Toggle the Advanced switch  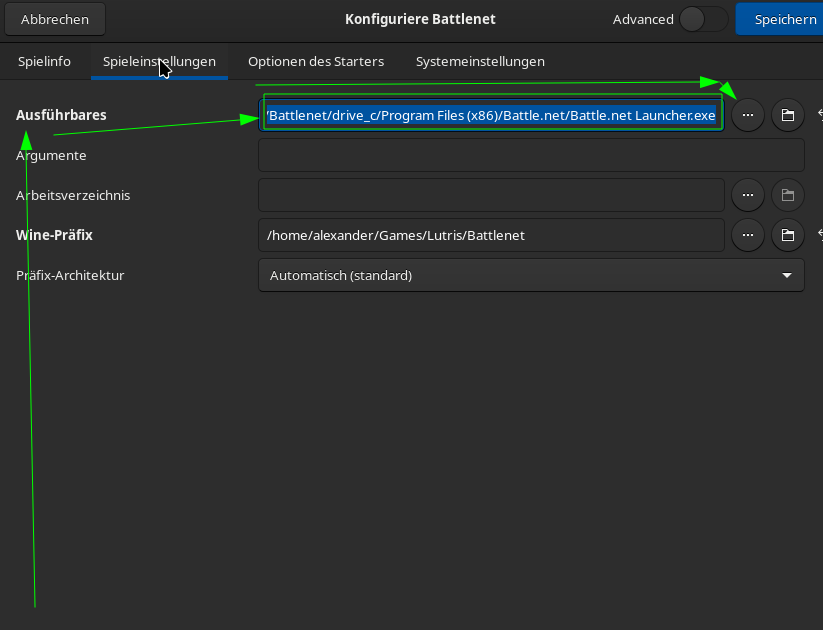[702, 19]
